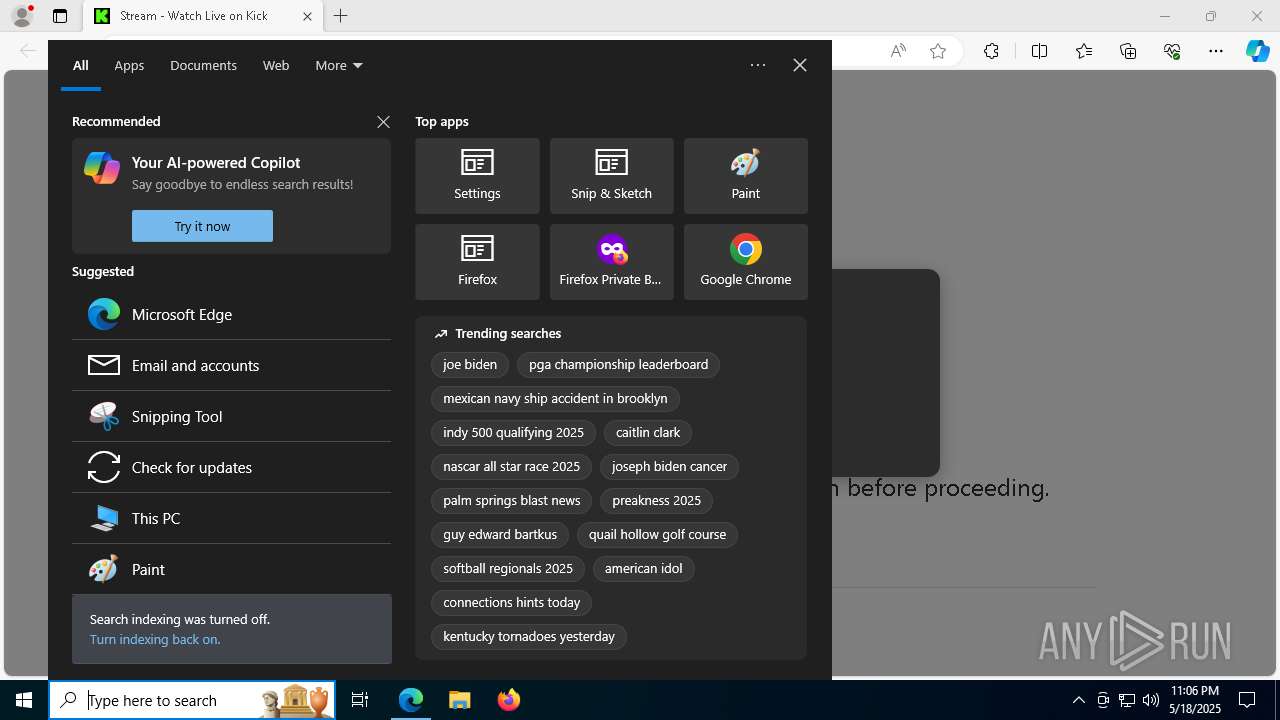Open Edge tab actions menu
Screen dimensions: 1280x720
(60, 16)
